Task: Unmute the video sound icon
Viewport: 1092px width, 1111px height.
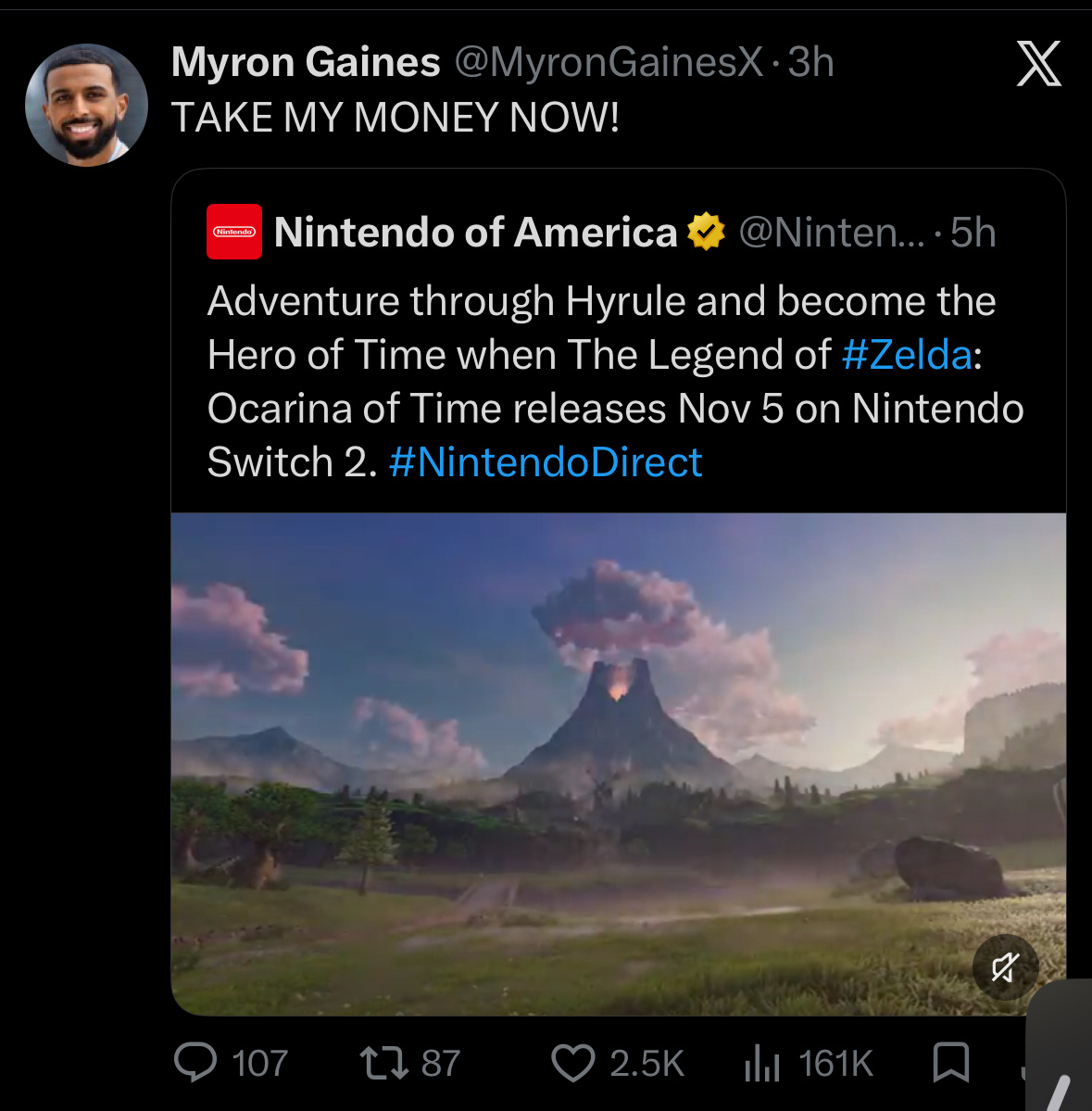Action: (x=1005, y=967)
